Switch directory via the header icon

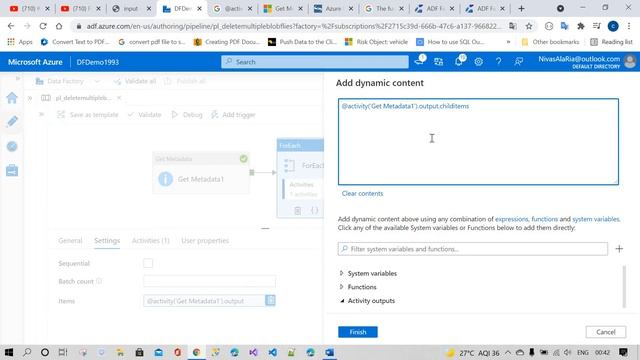tap(439, 62)
